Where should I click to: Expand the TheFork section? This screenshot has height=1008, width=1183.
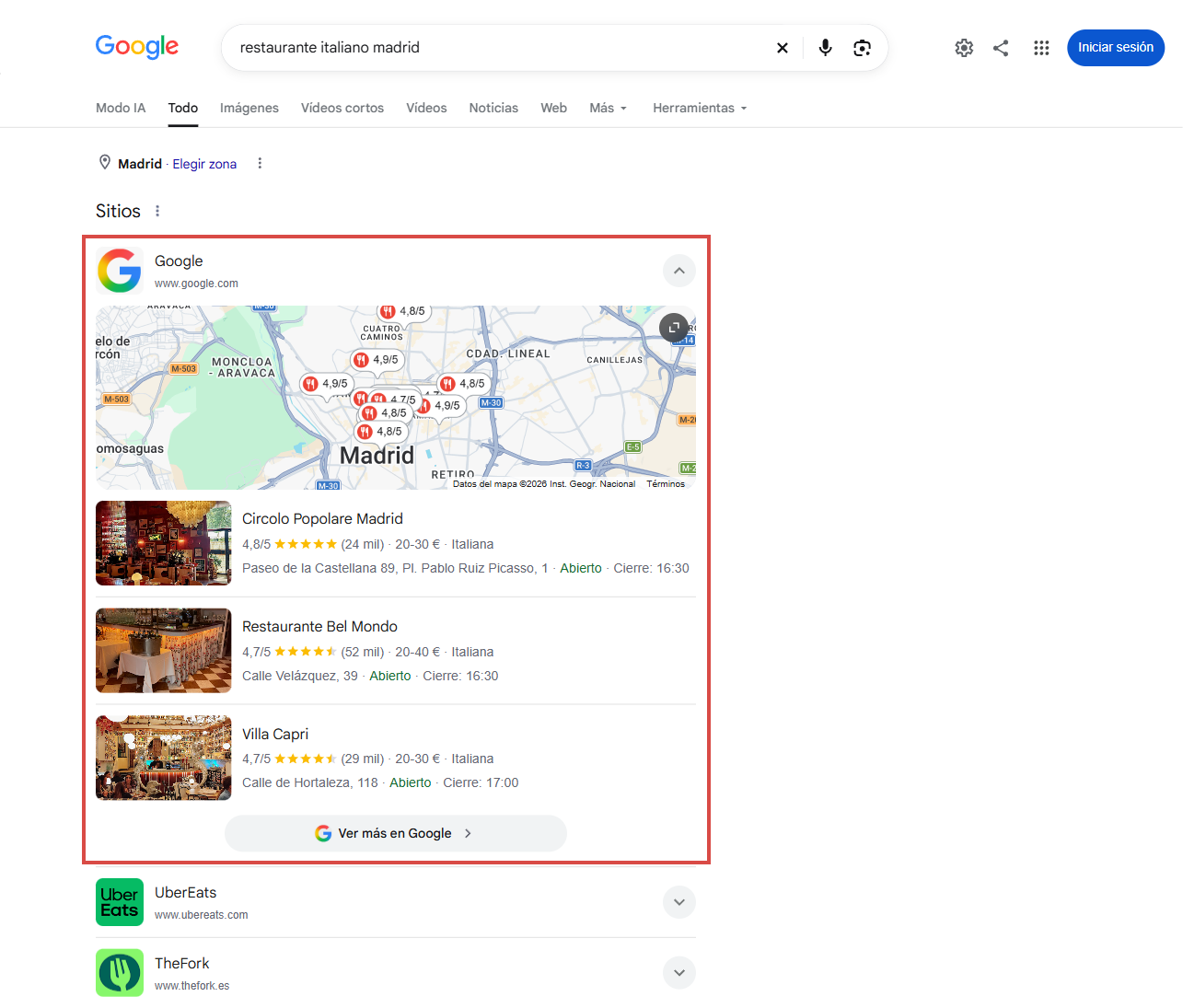[679, 973]
